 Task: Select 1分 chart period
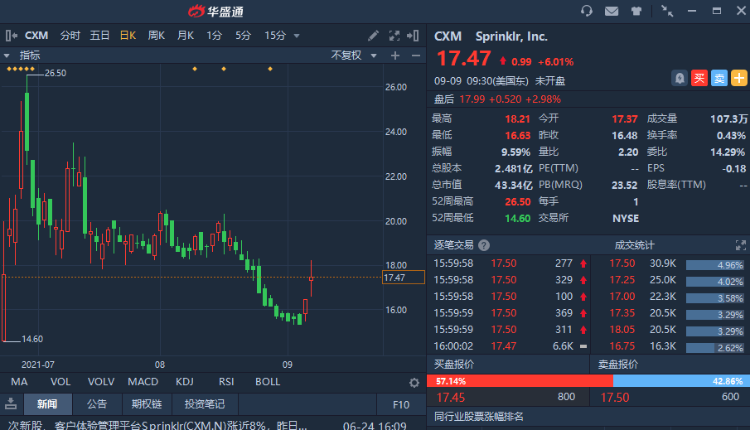click(214, 35)
